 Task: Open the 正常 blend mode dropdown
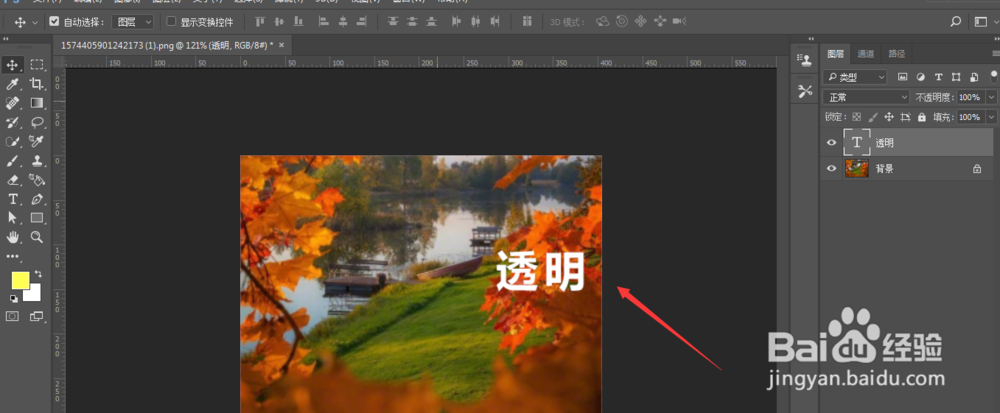click(866, 98)
